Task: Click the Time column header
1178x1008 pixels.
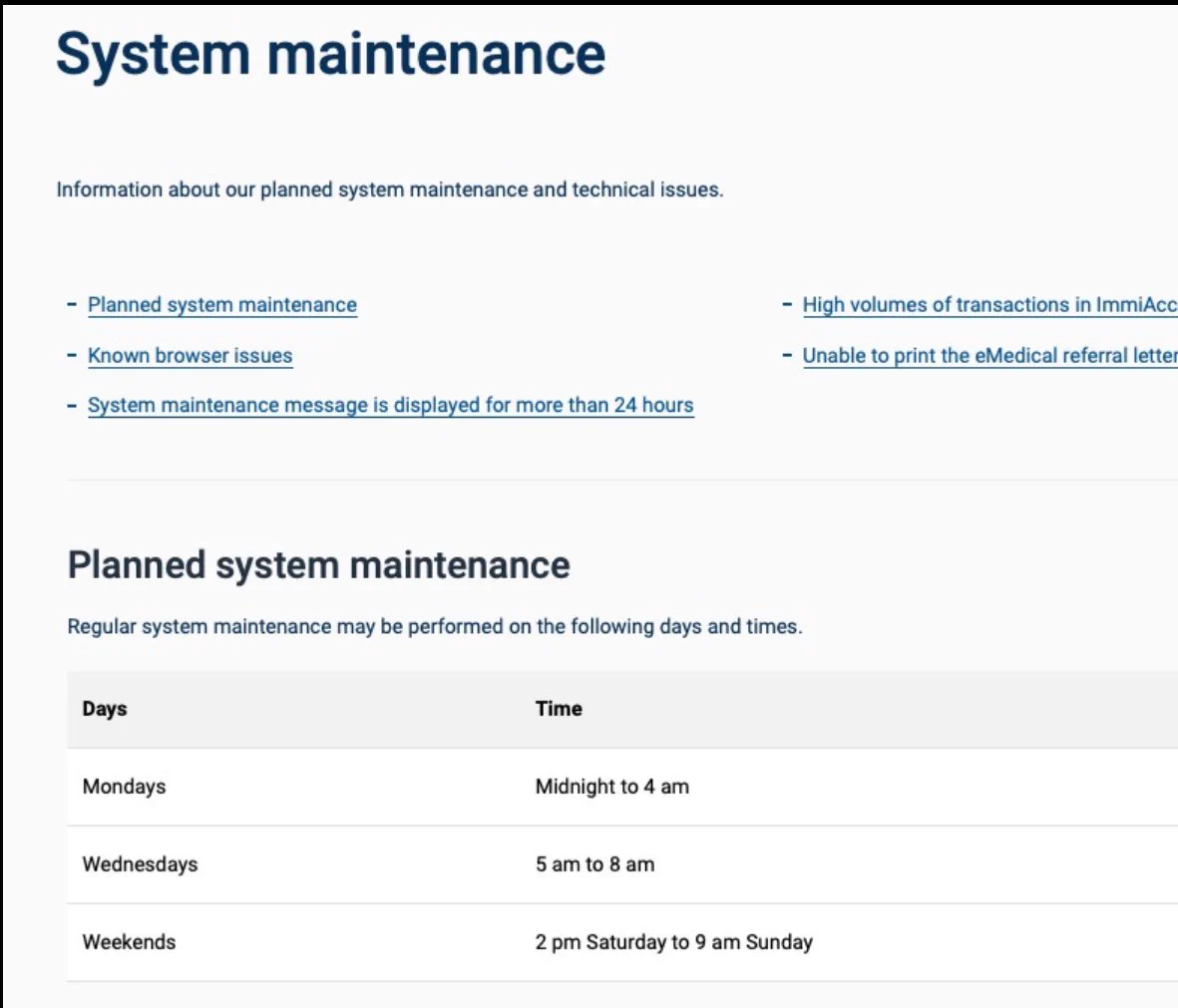Action: click(559, 708)
